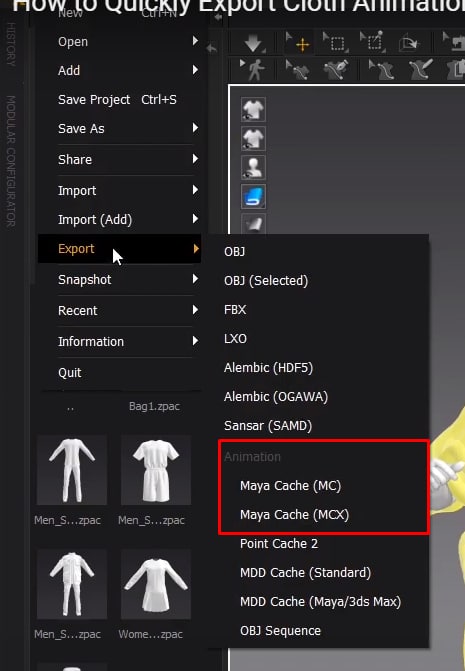
Task: Open the MODULAR CONFIGURATOR side tab
Action: pyautogui.click(x=11, y=161)
